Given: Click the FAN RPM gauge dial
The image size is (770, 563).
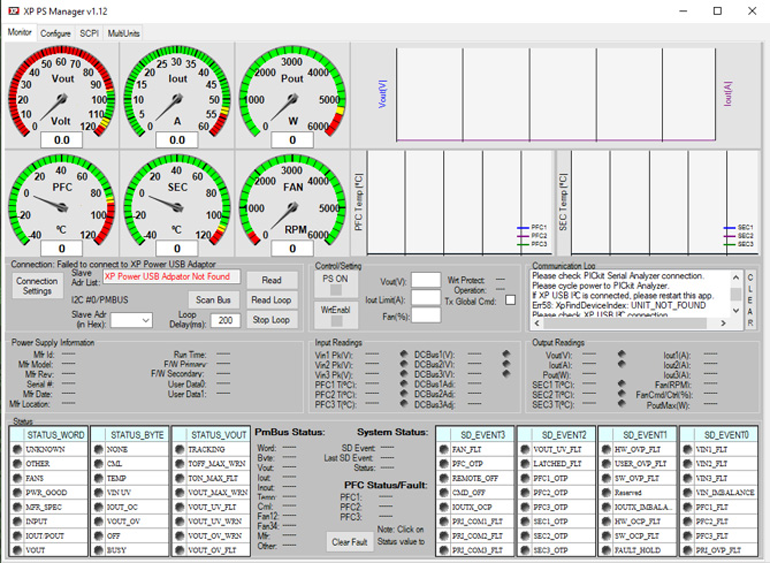Looking at the screenshot, I should (x=292, y=203).
